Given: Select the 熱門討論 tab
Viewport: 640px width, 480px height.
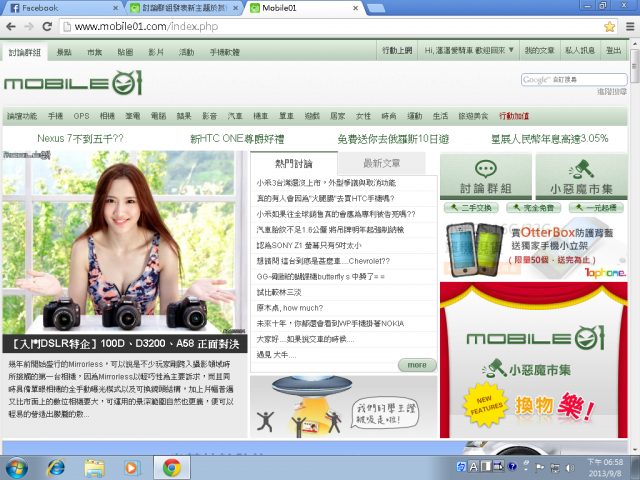Looking at the screenshot, I should (294, 164).
